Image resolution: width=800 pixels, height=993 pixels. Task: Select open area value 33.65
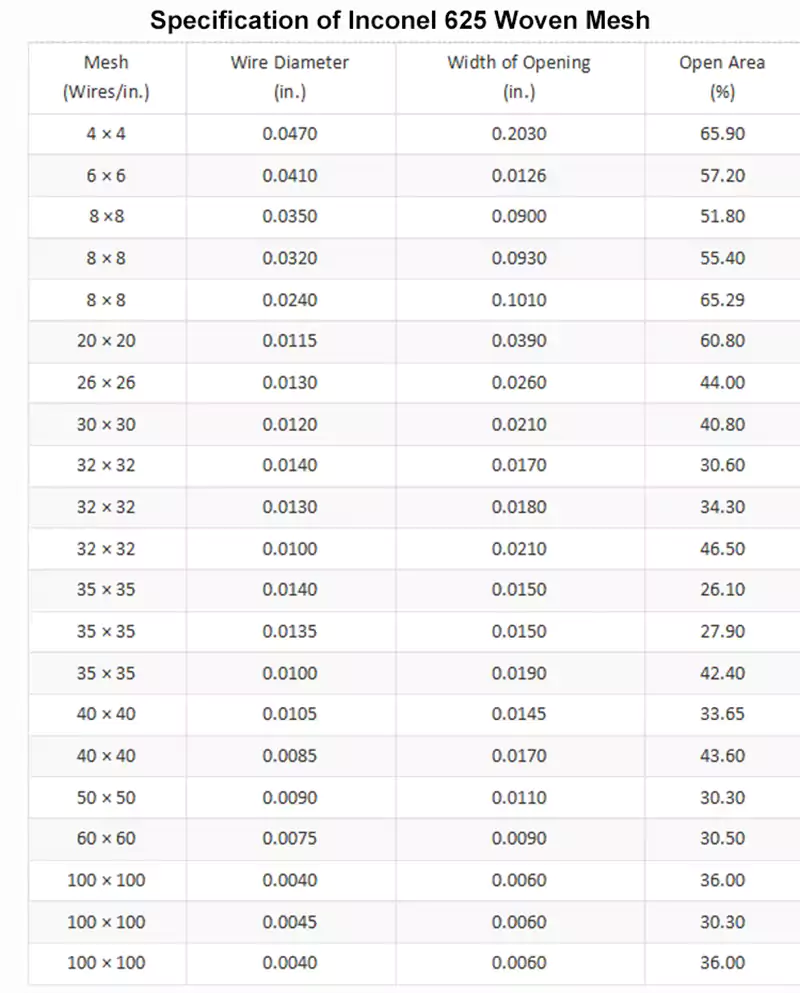[x=722, y=714]
